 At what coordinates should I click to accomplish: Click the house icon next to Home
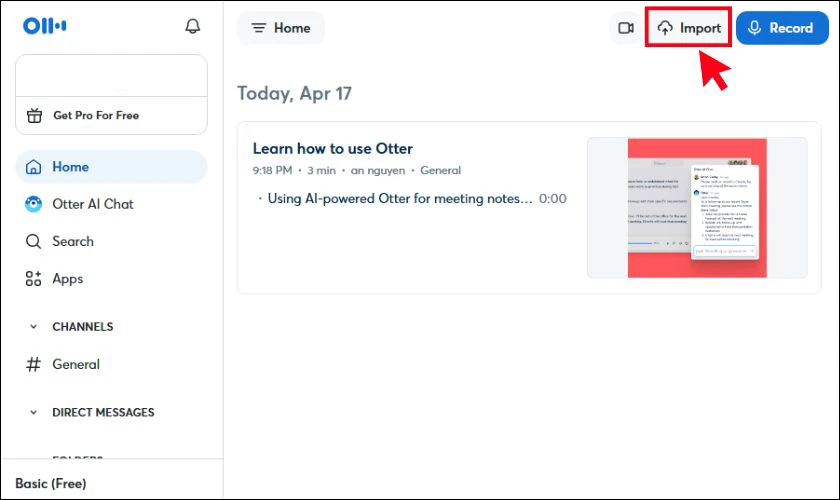[x=33, y=167]
